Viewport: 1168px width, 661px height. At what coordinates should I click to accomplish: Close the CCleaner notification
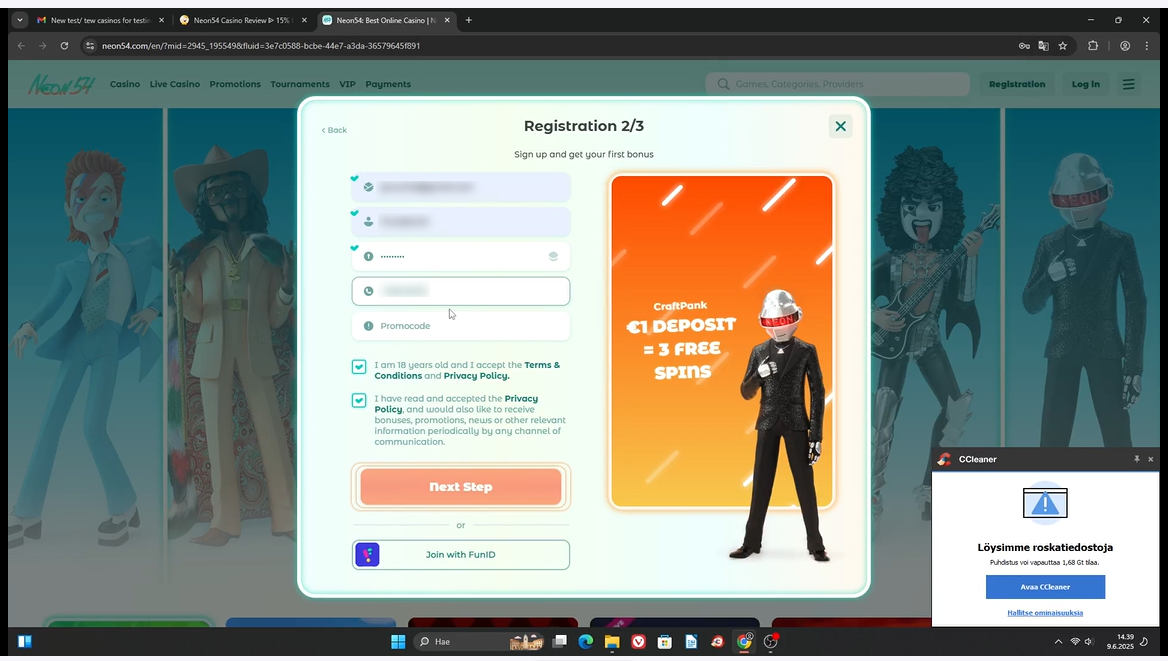[x=1151, y=459]
